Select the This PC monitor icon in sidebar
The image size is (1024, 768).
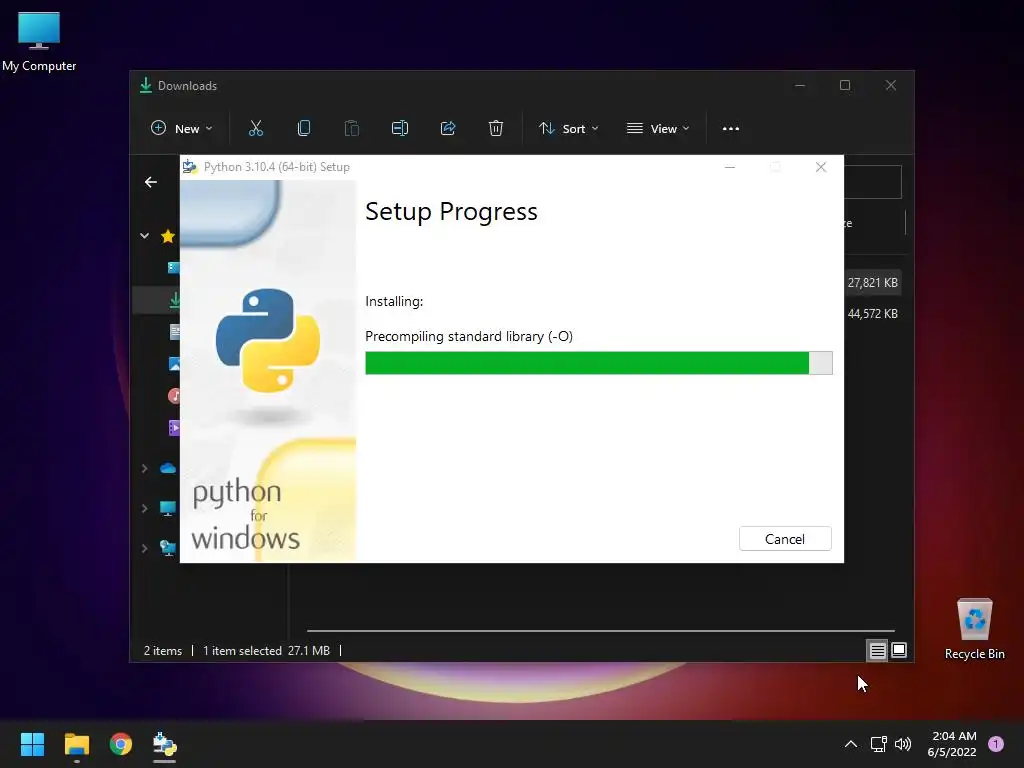coord(168,508)
